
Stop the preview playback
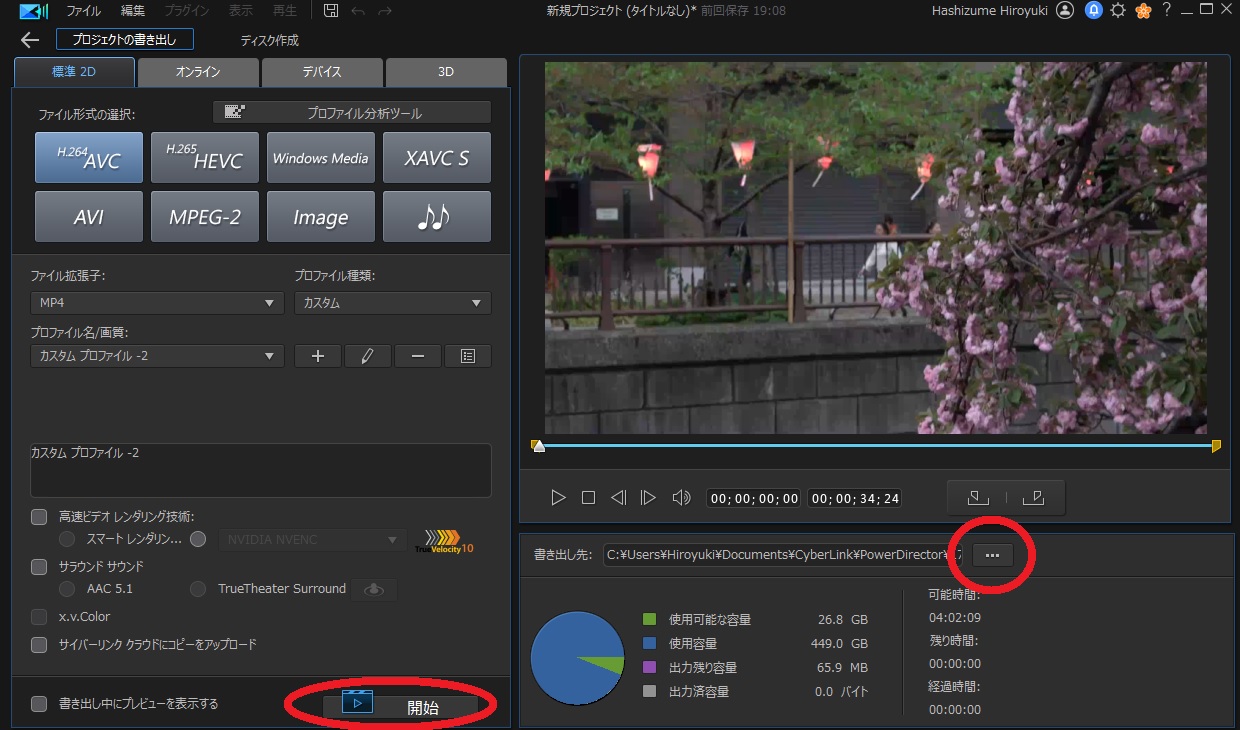589,498
